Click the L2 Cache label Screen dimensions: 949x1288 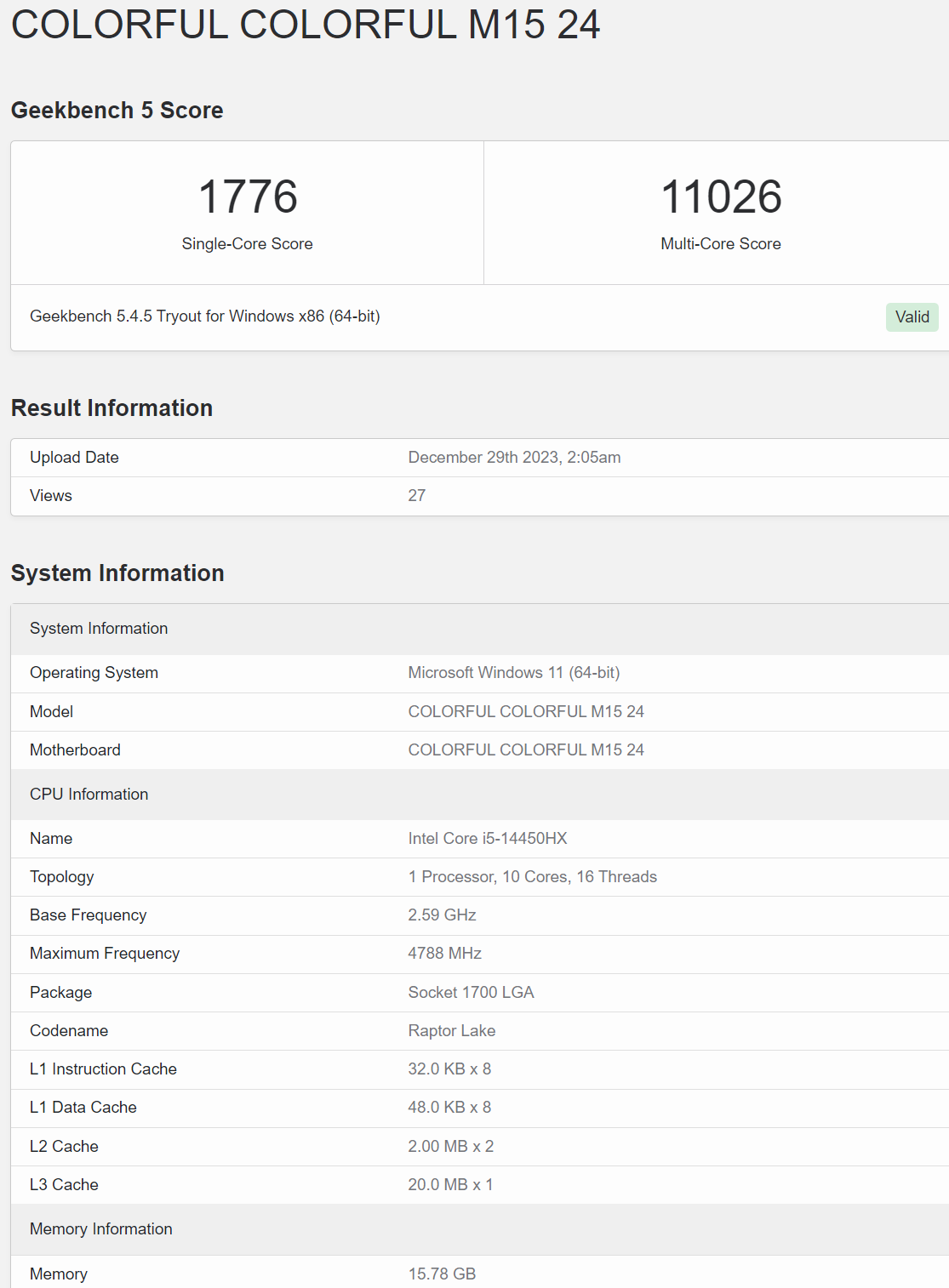click(65, 1147)
